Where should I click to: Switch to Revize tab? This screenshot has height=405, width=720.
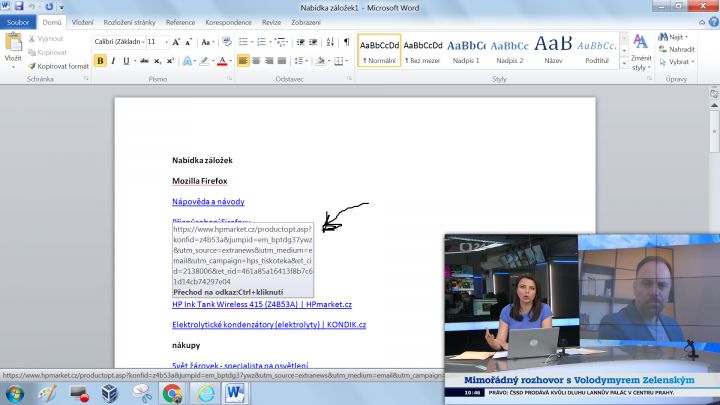[x=271, y=22]
